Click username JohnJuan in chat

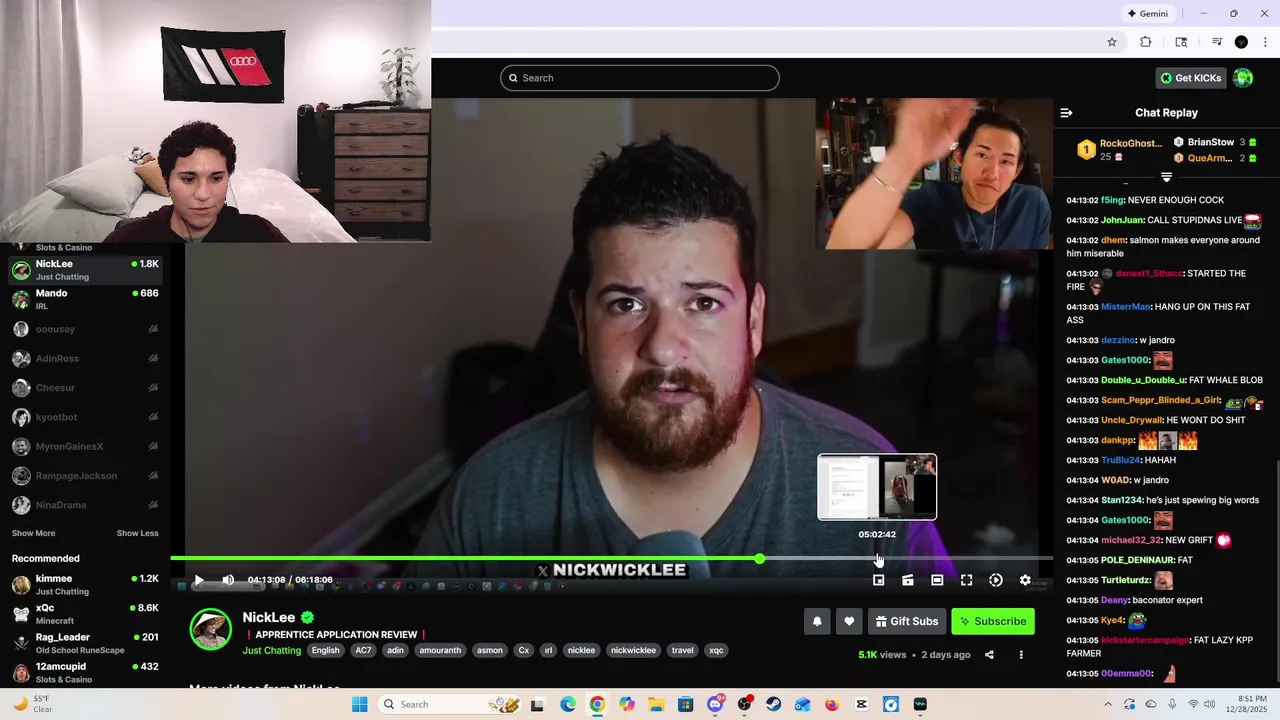(1121, 220)
